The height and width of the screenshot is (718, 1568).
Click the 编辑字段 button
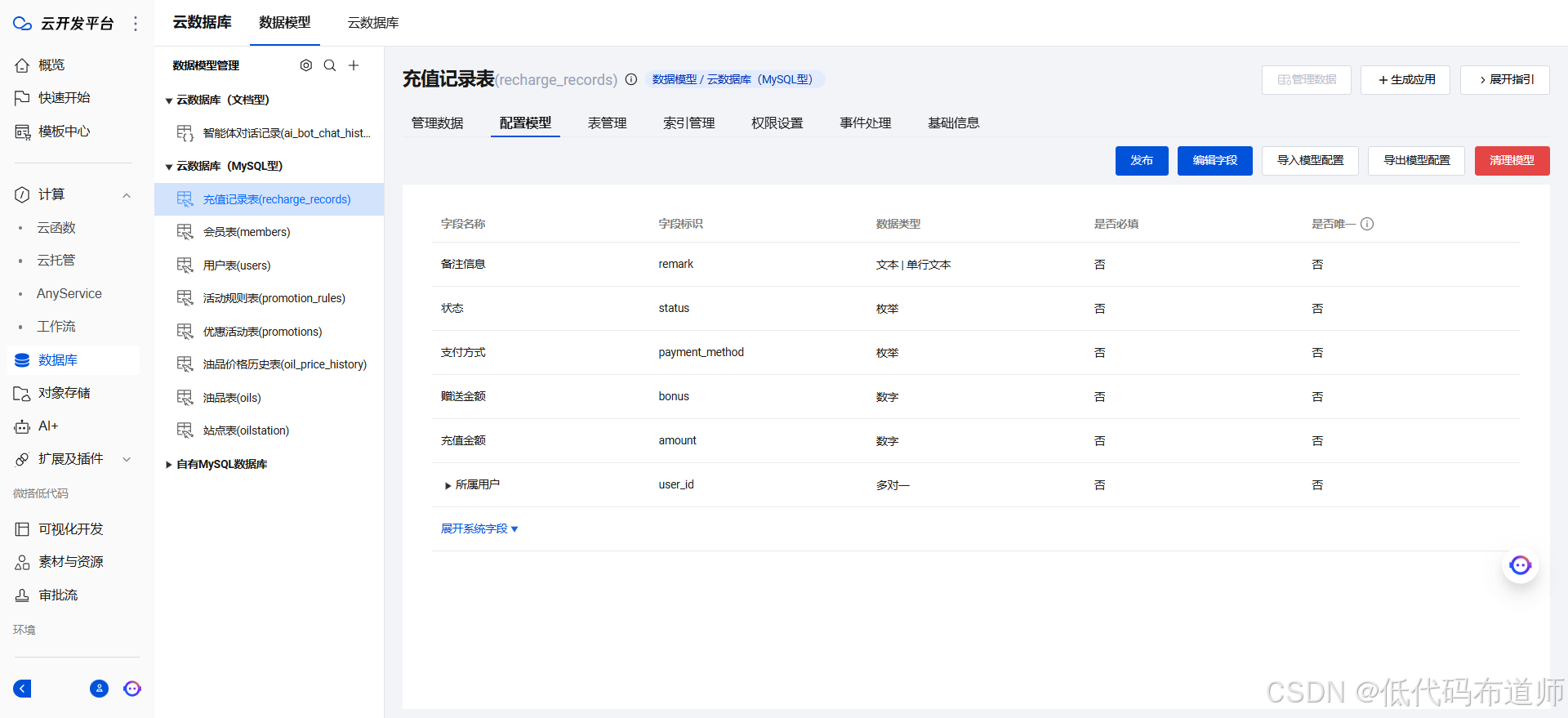[1215, 161]
